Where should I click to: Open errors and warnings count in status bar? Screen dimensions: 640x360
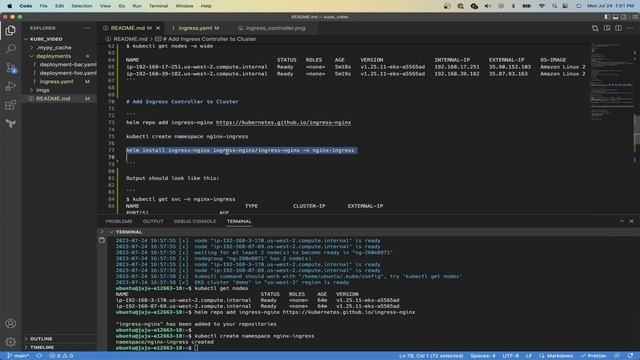pos(61,356)
